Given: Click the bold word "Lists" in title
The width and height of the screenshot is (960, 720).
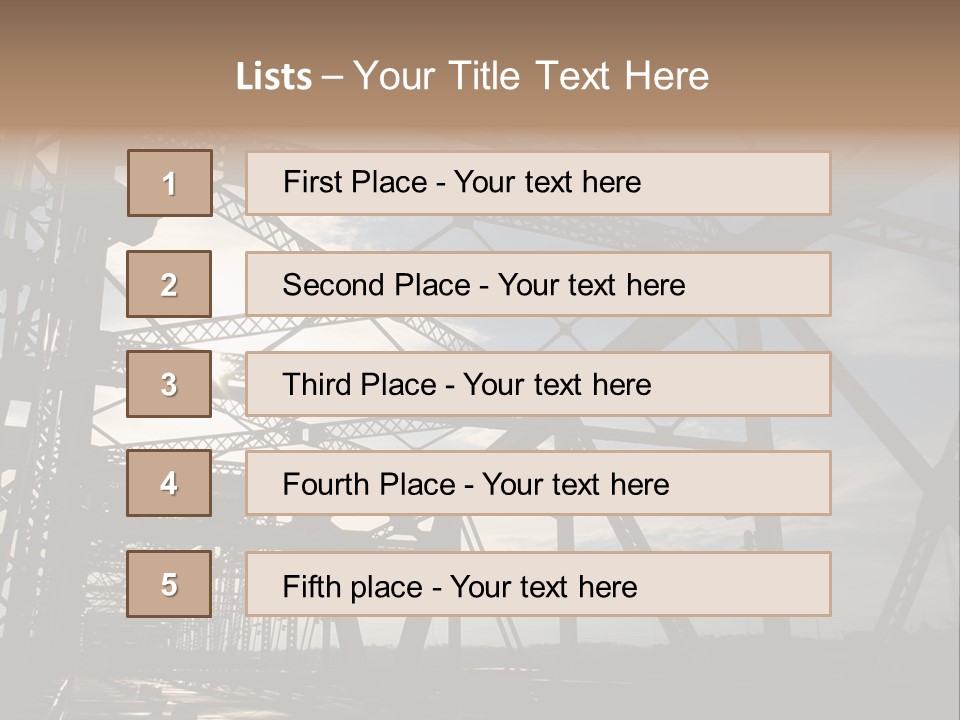Looking at the screenshot, I should click(274, 77).
